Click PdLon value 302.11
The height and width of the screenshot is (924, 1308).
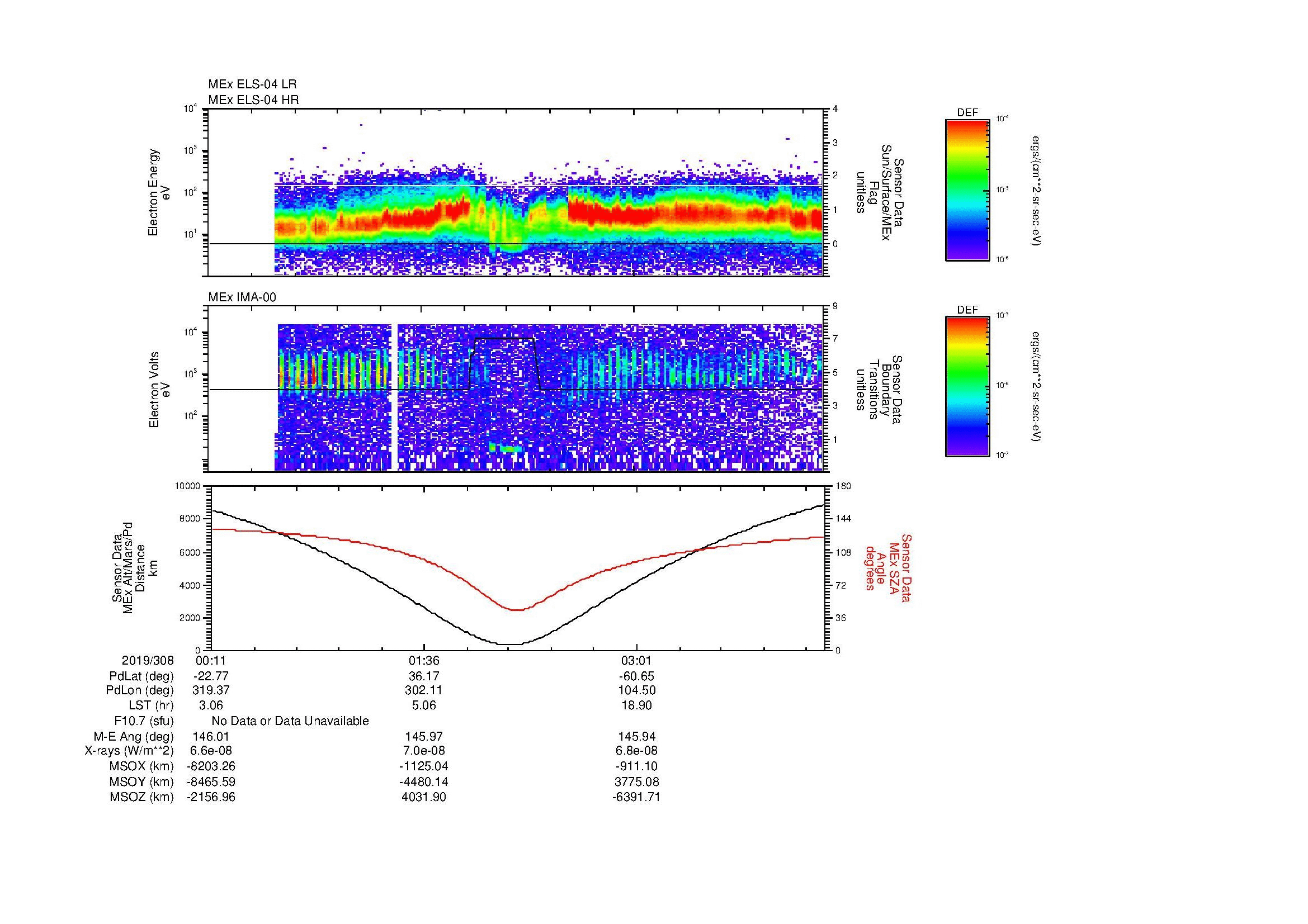coord(424,690)
